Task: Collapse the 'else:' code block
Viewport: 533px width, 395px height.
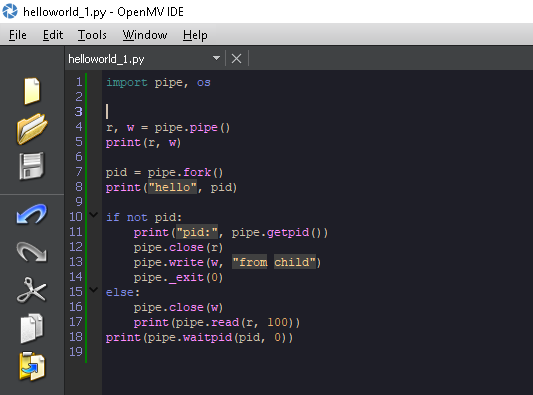Action: pyautogui.click(x=93, y=290)
